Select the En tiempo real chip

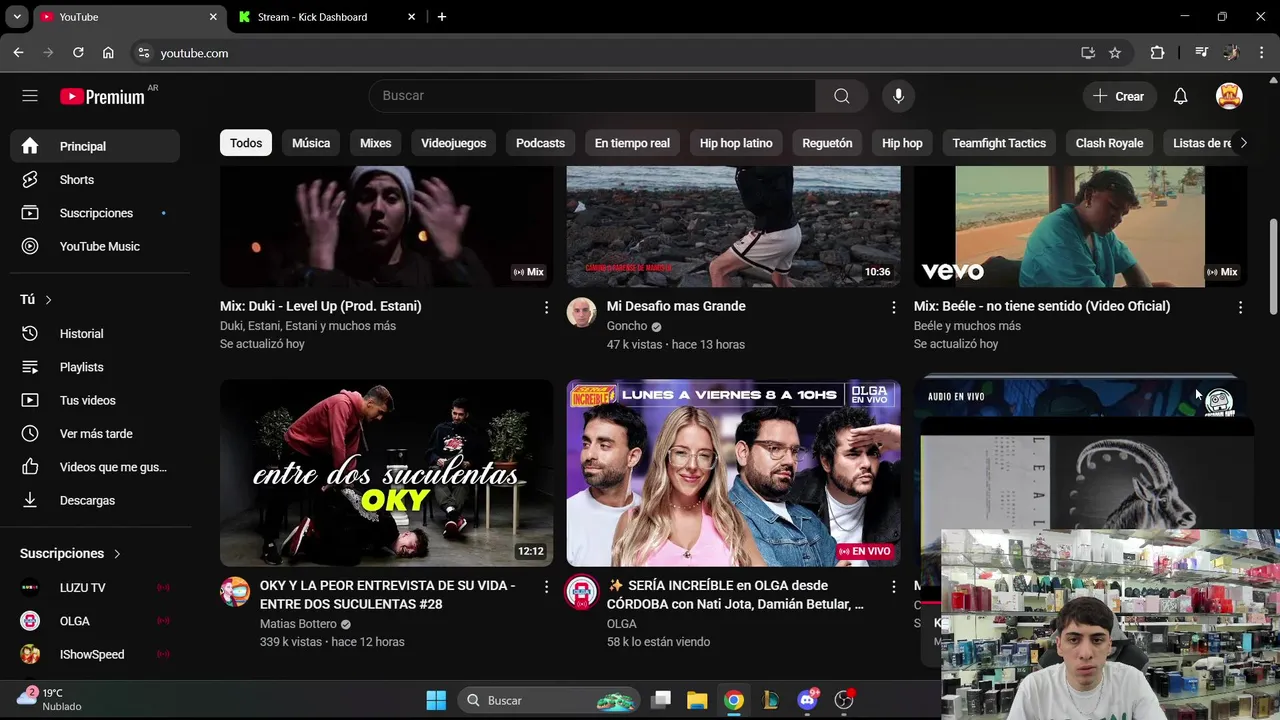point(632,143)
